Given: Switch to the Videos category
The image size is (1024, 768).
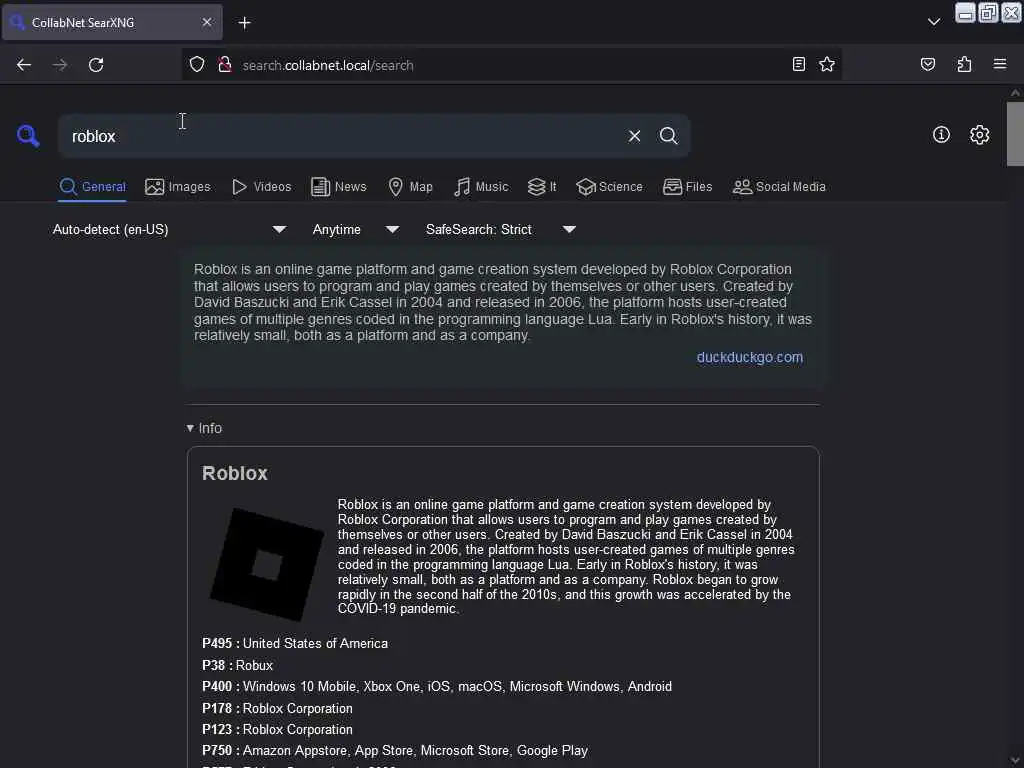Looking at the screenshot, I should click(x=261, y=187).
